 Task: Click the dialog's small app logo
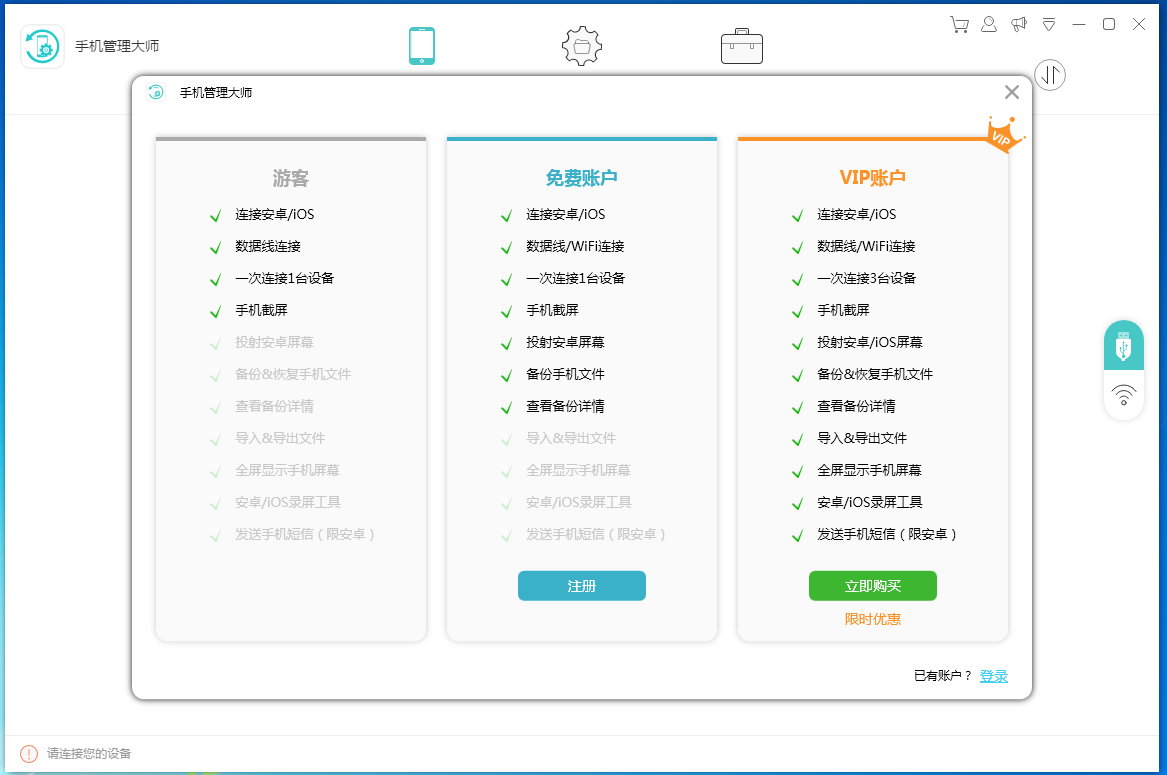click(156, 92)
